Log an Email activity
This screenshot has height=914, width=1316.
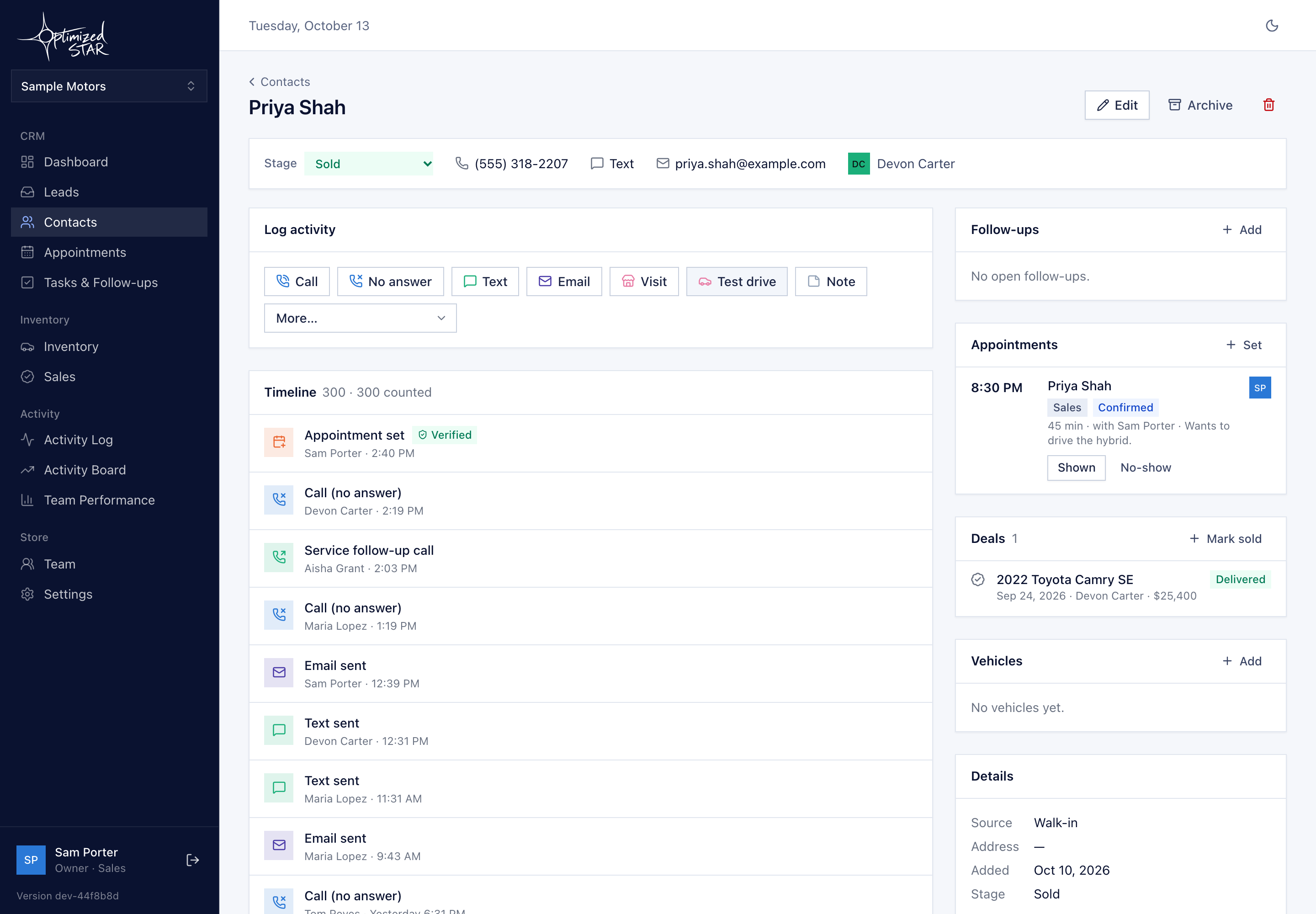point(564,281)
